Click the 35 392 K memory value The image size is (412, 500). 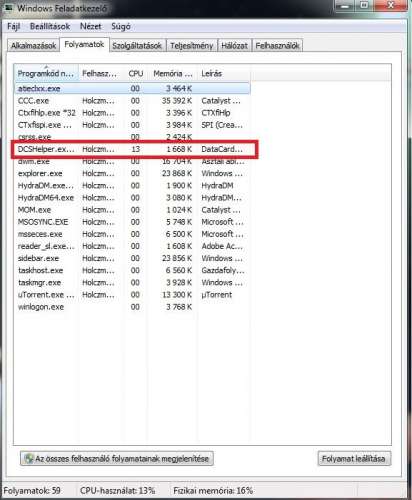coord(177,101)
